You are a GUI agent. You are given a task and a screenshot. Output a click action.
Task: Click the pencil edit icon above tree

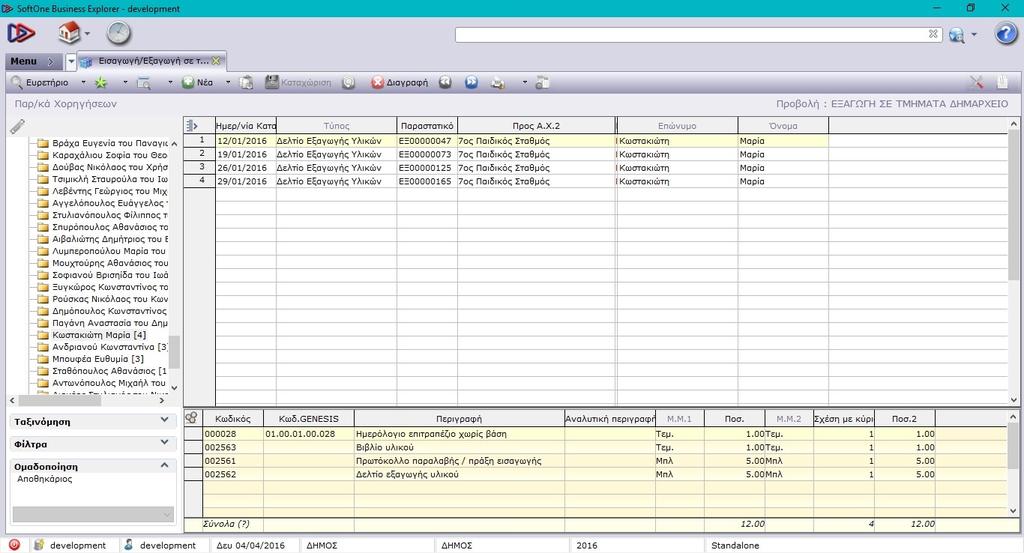pos(18,127)
